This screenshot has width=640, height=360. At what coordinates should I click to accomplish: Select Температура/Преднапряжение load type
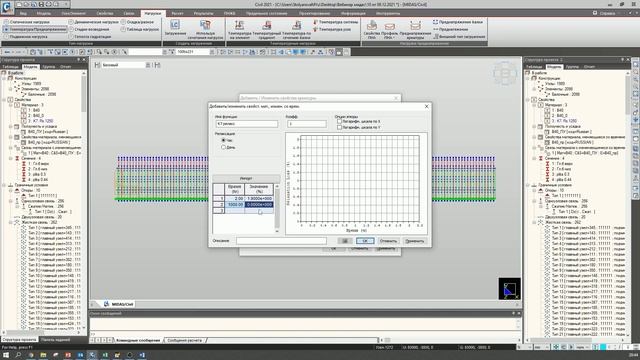35,29
